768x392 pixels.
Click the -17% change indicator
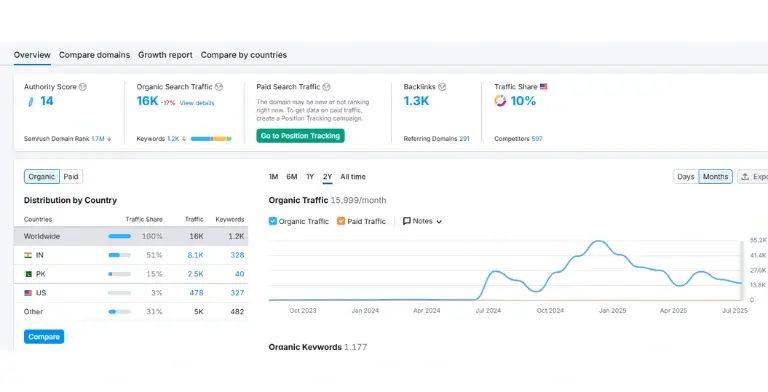tap(168, 103)
